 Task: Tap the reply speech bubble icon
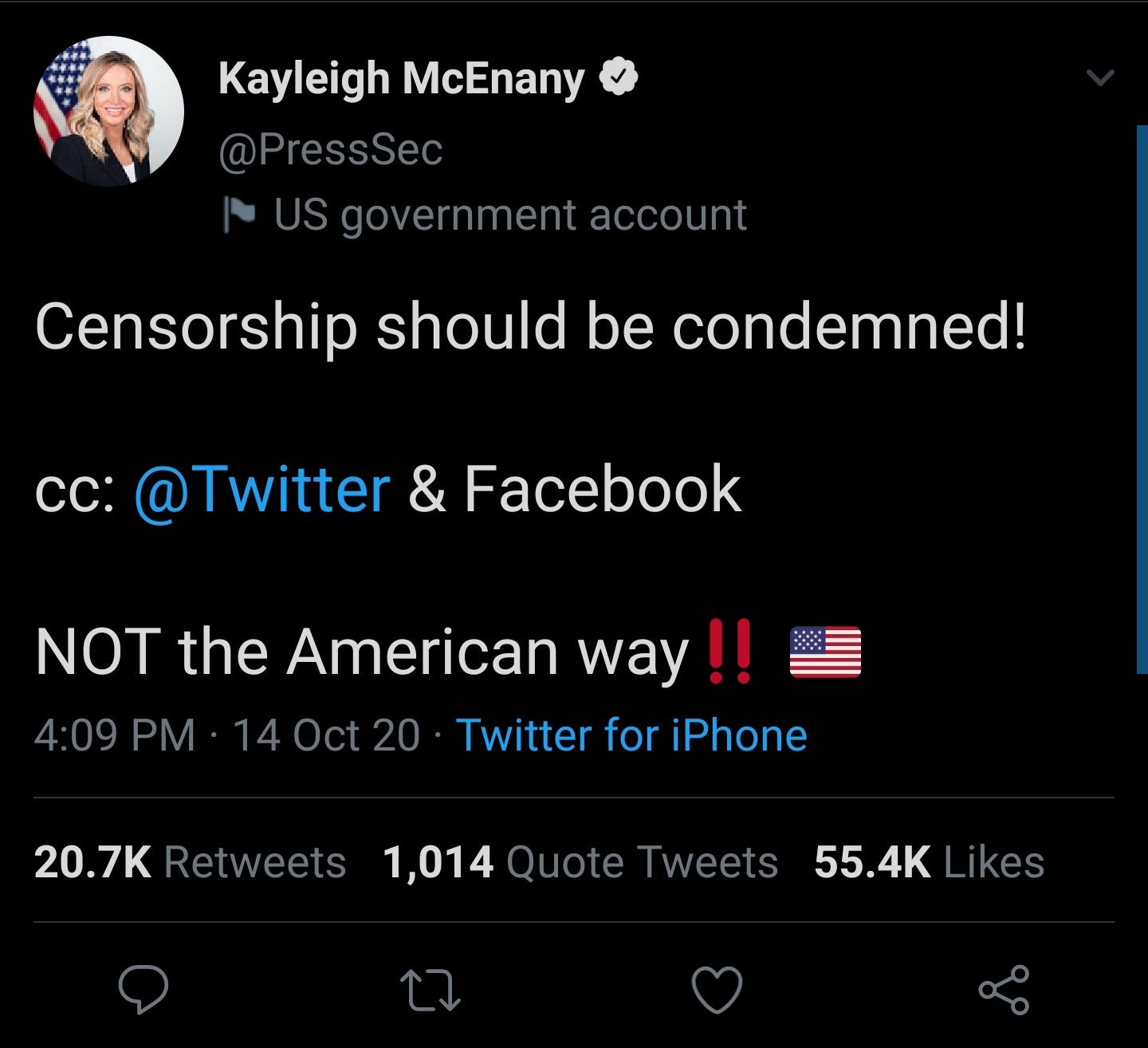143,990
